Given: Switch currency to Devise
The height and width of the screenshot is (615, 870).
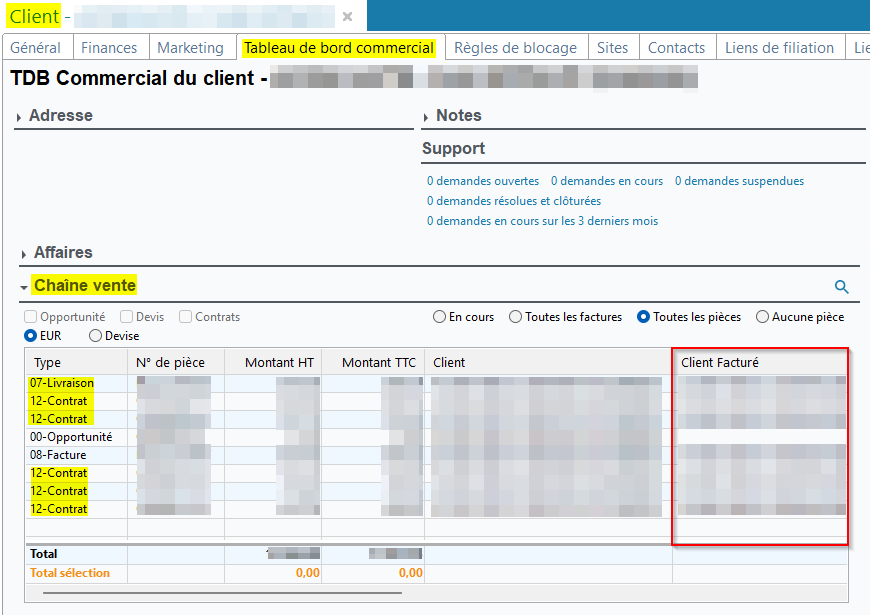Looking at the screenshot, I should coord(96,337).
